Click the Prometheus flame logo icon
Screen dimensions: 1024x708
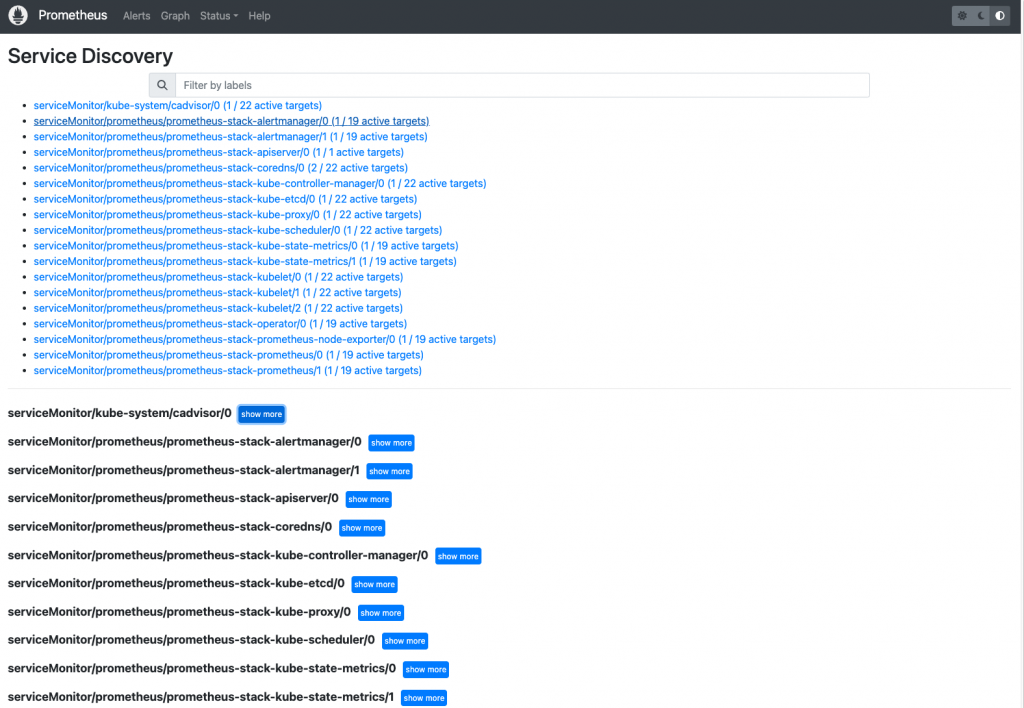tap(18, 15)
